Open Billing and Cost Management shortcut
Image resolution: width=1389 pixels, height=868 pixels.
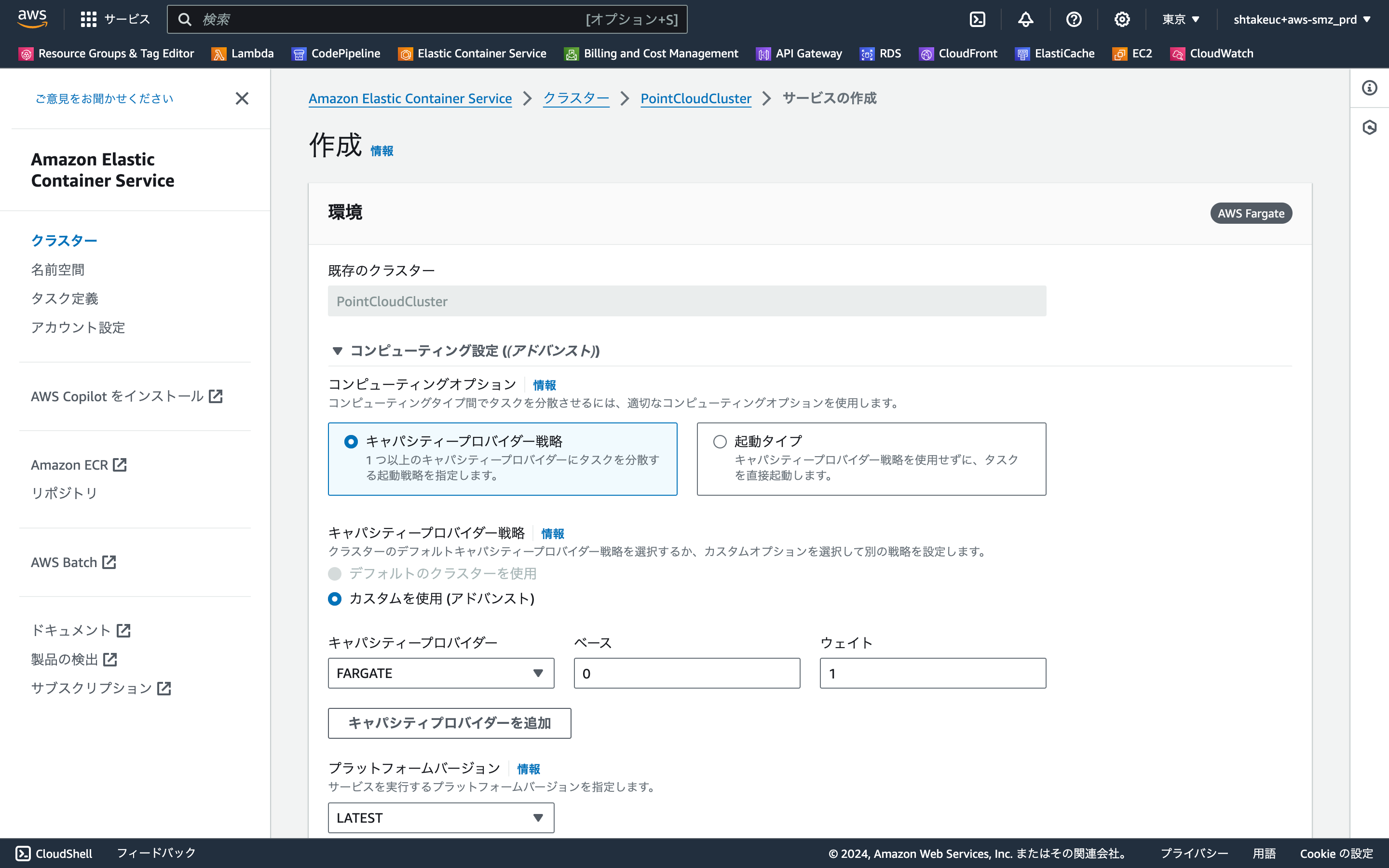652,54
